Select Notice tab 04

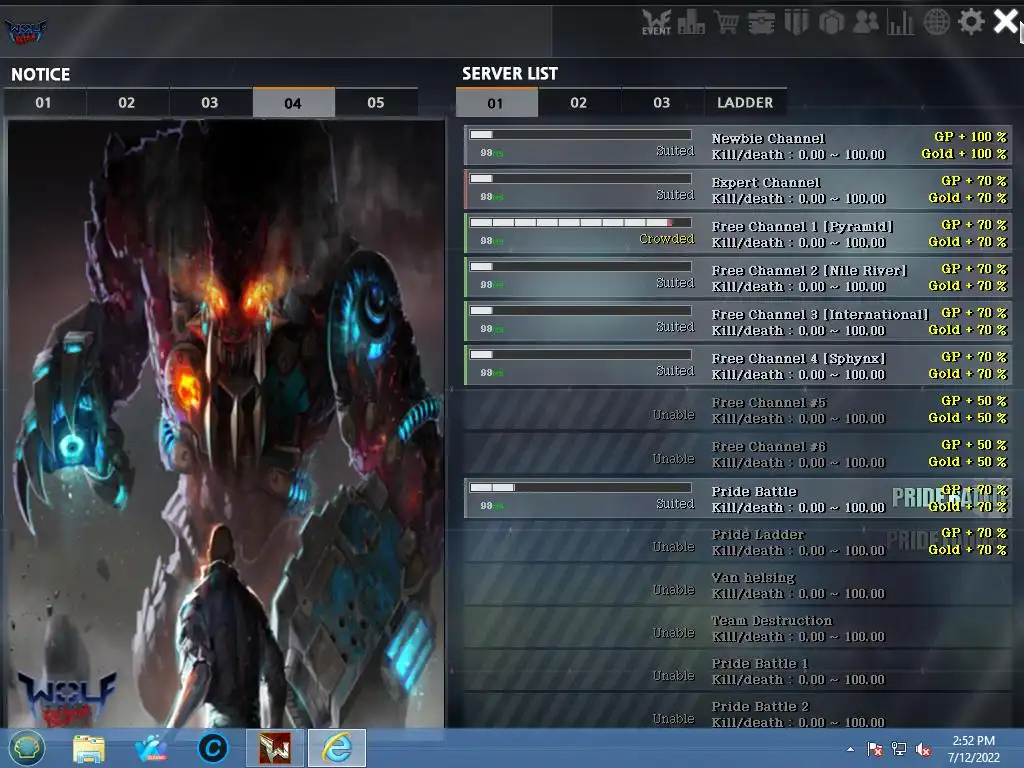tap(293, 103)
